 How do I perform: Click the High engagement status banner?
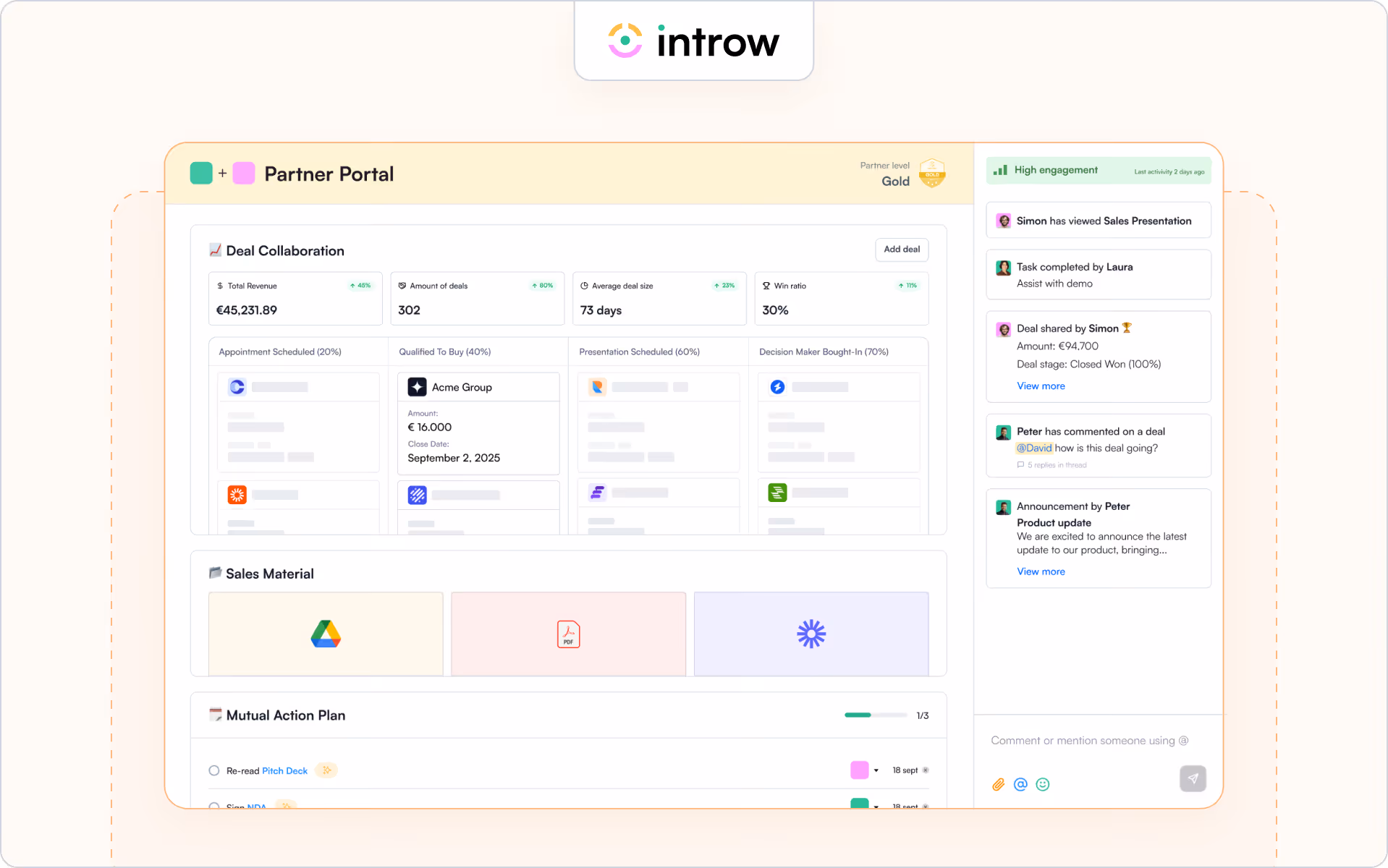point(1099,171)
